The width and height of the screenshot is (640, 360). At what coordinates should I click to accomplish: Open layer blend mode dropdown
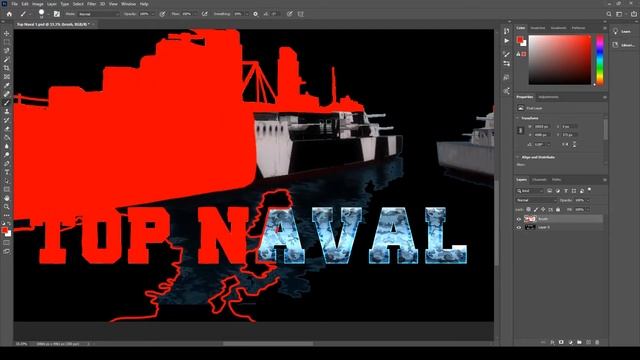536,200
